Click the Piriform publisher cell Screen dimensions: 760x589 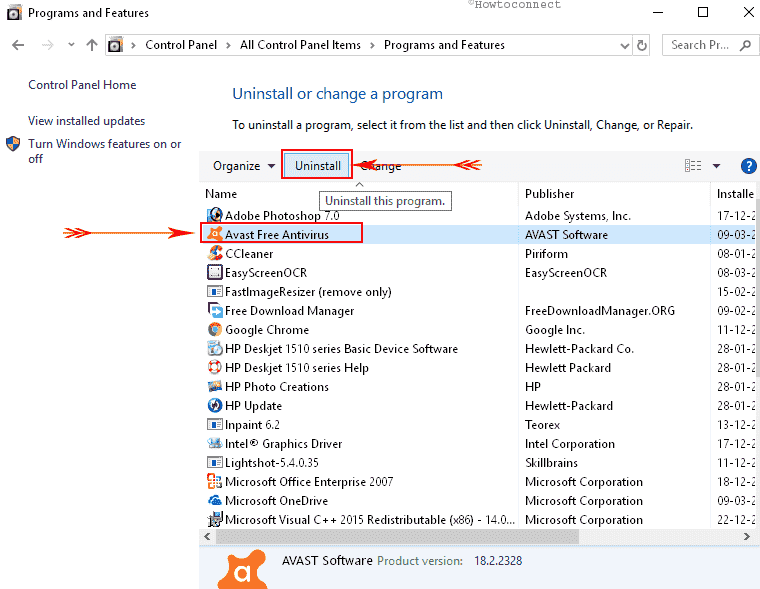pos(546,254)
